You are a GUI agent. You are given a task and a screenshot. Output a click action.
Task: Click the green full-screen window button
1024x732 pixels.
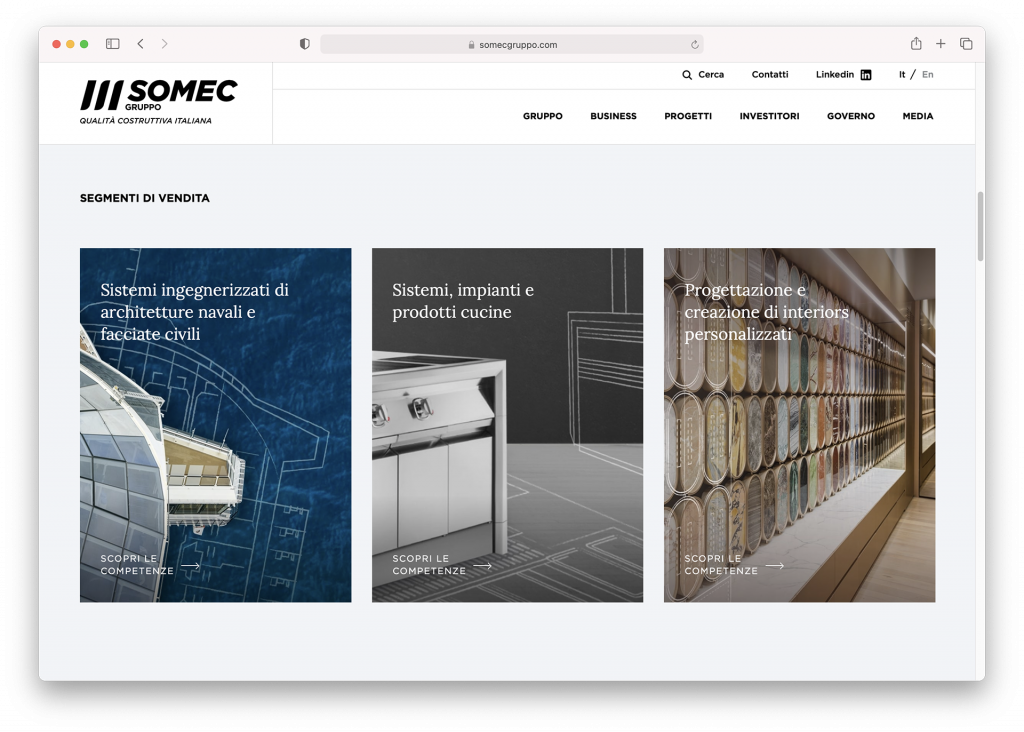[84, 44]
